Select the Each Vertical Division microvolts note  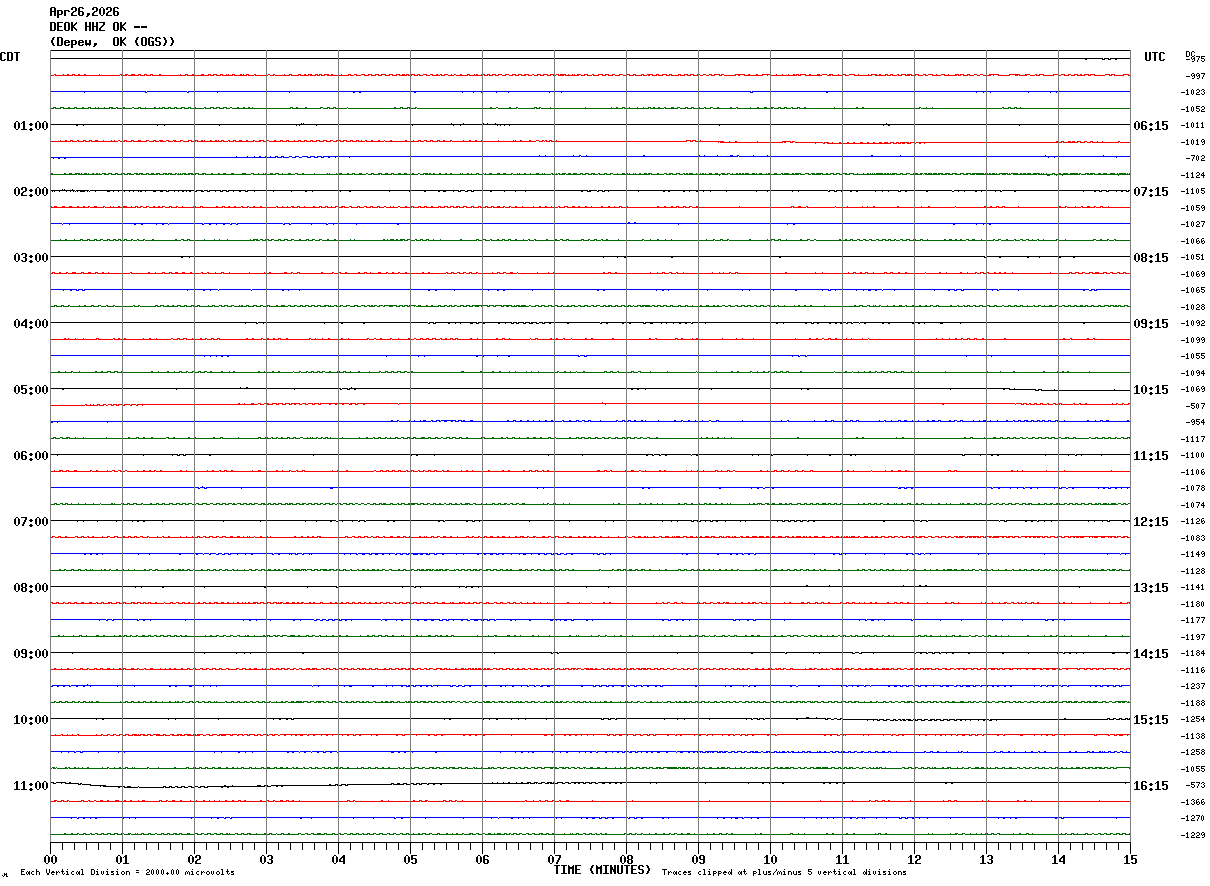point(127,873)
